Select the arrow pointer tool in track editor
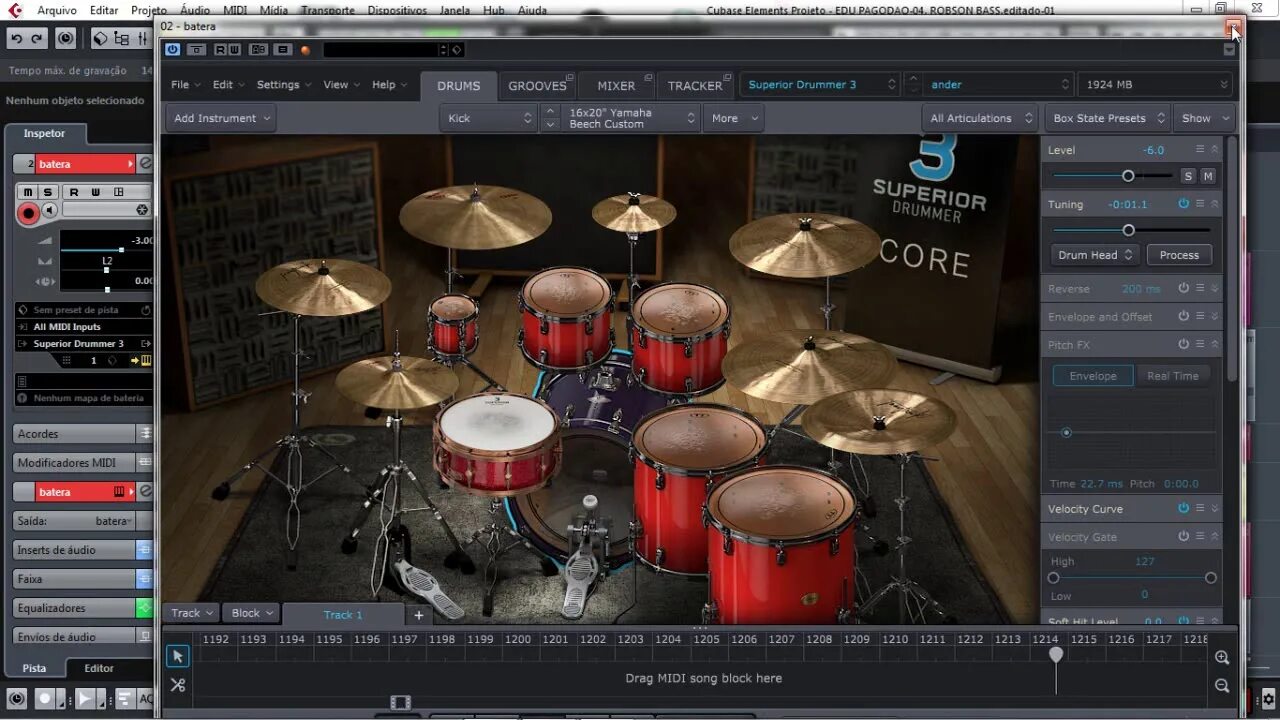 pos(177,656)
